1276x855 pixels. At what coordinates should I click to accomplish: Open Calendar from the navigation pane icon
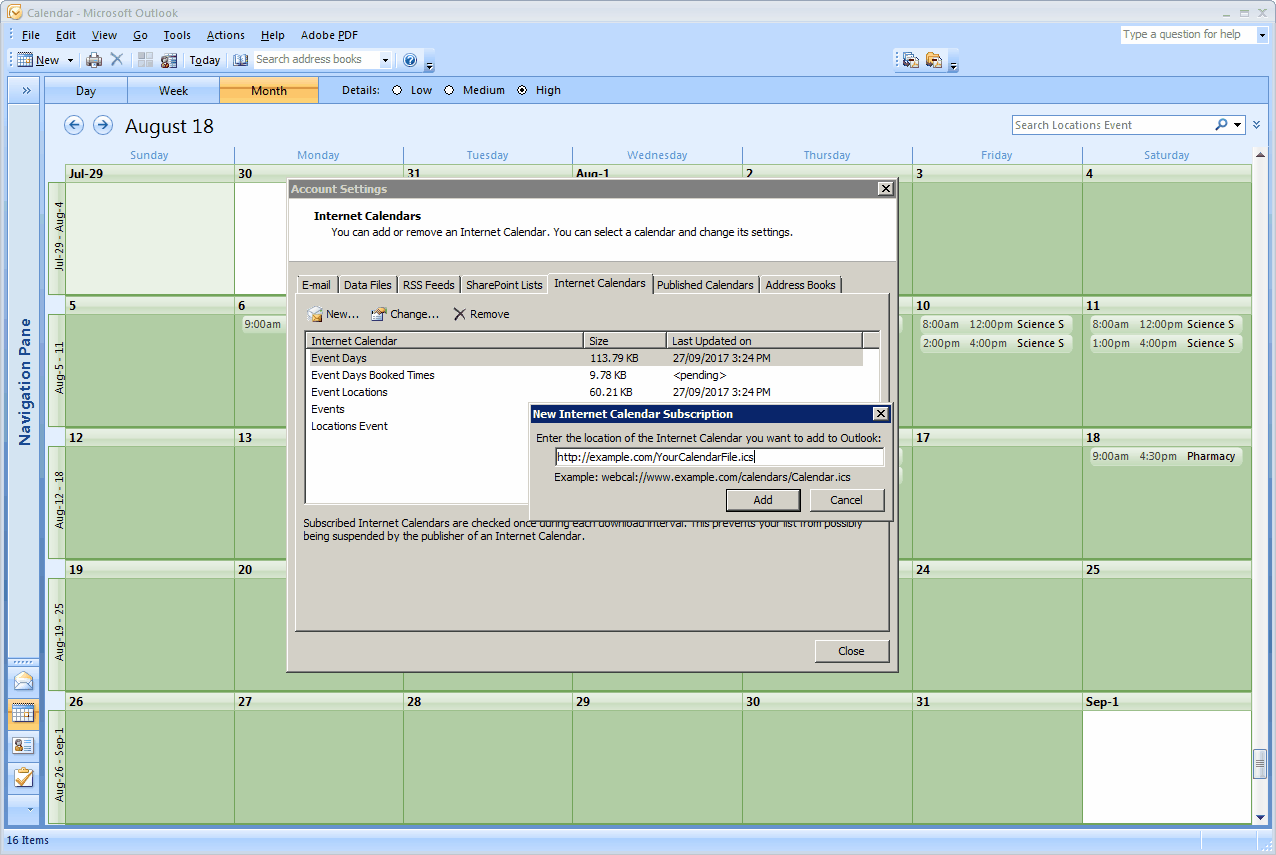23,713
